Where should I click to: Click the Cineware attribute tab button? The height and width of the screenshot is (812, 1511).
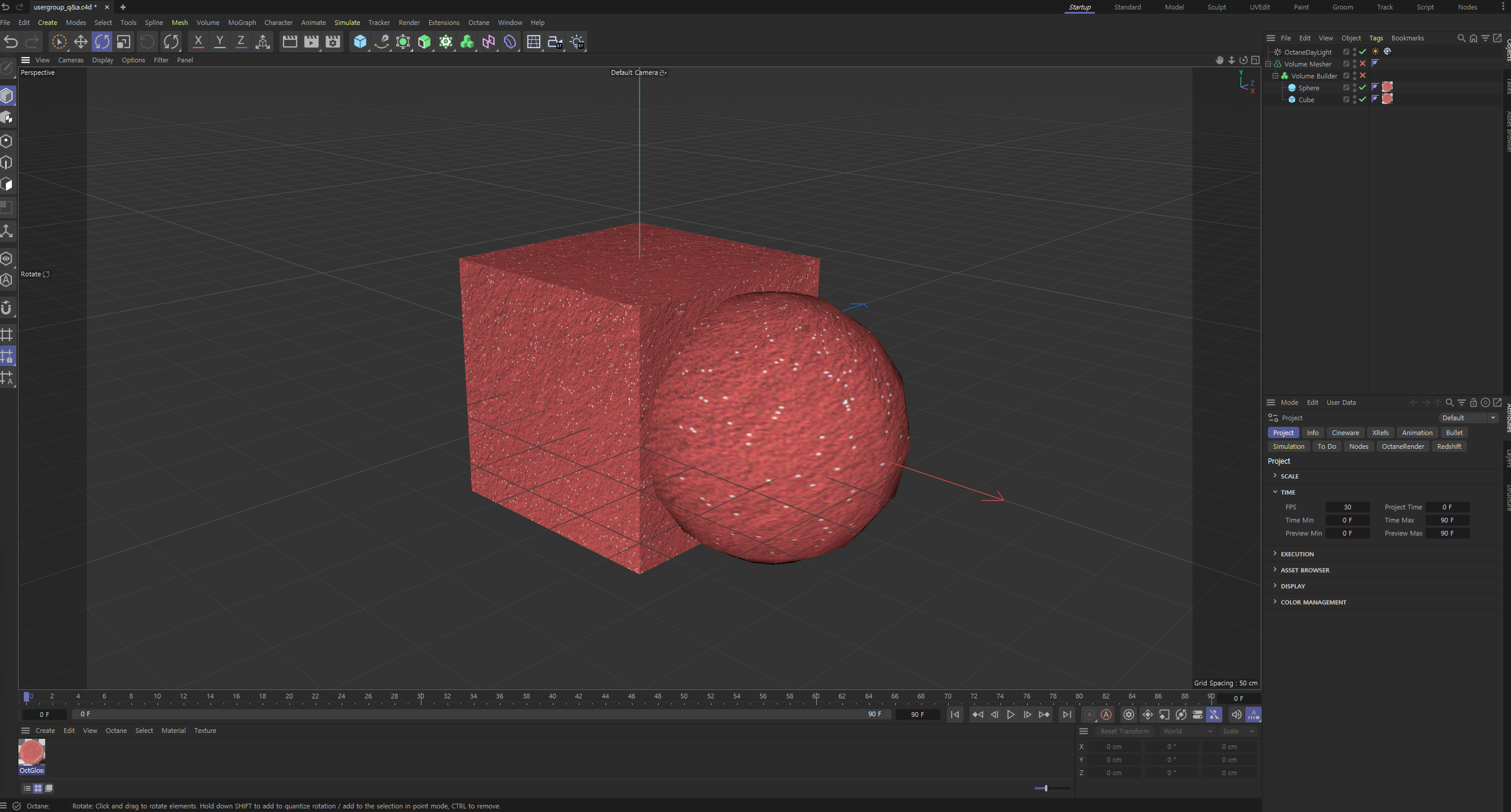1345,433
